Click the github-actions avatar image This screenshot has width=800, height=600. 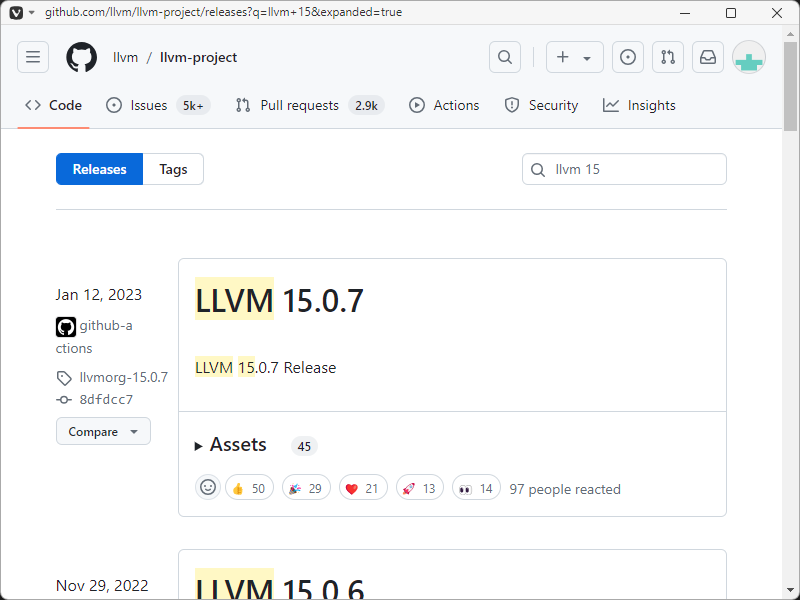pos(66,327)
